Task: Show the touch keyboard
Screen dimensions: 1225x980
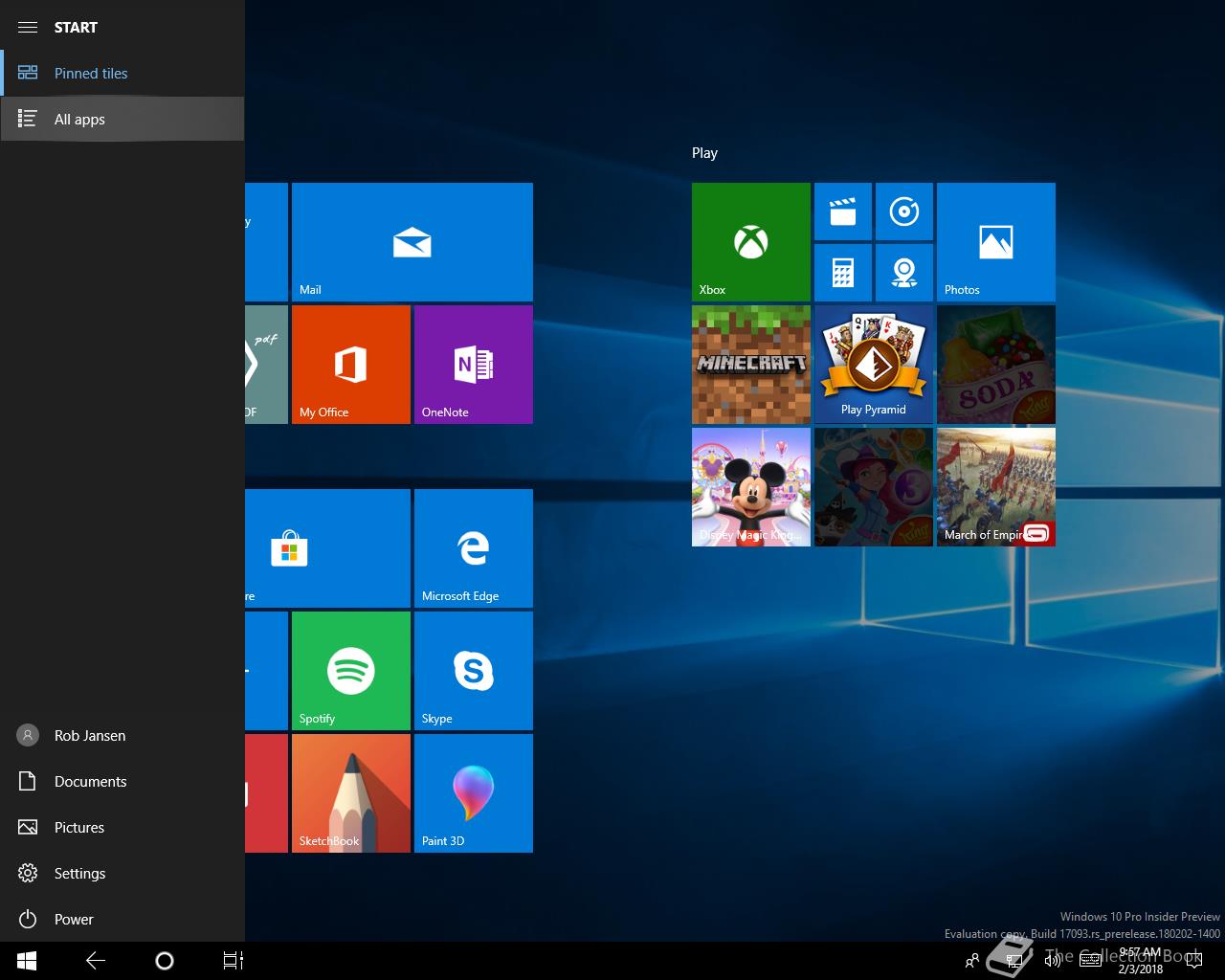Action: (x=1090, y=961)
